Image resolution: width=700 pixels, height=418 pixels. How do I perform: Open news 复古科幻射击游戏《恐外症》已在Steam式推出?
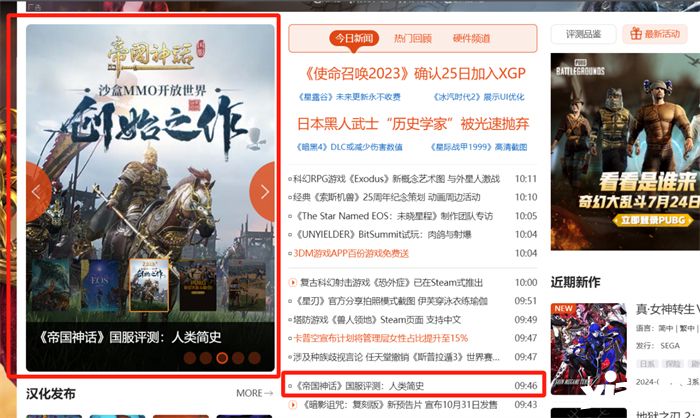pos(392,283)
